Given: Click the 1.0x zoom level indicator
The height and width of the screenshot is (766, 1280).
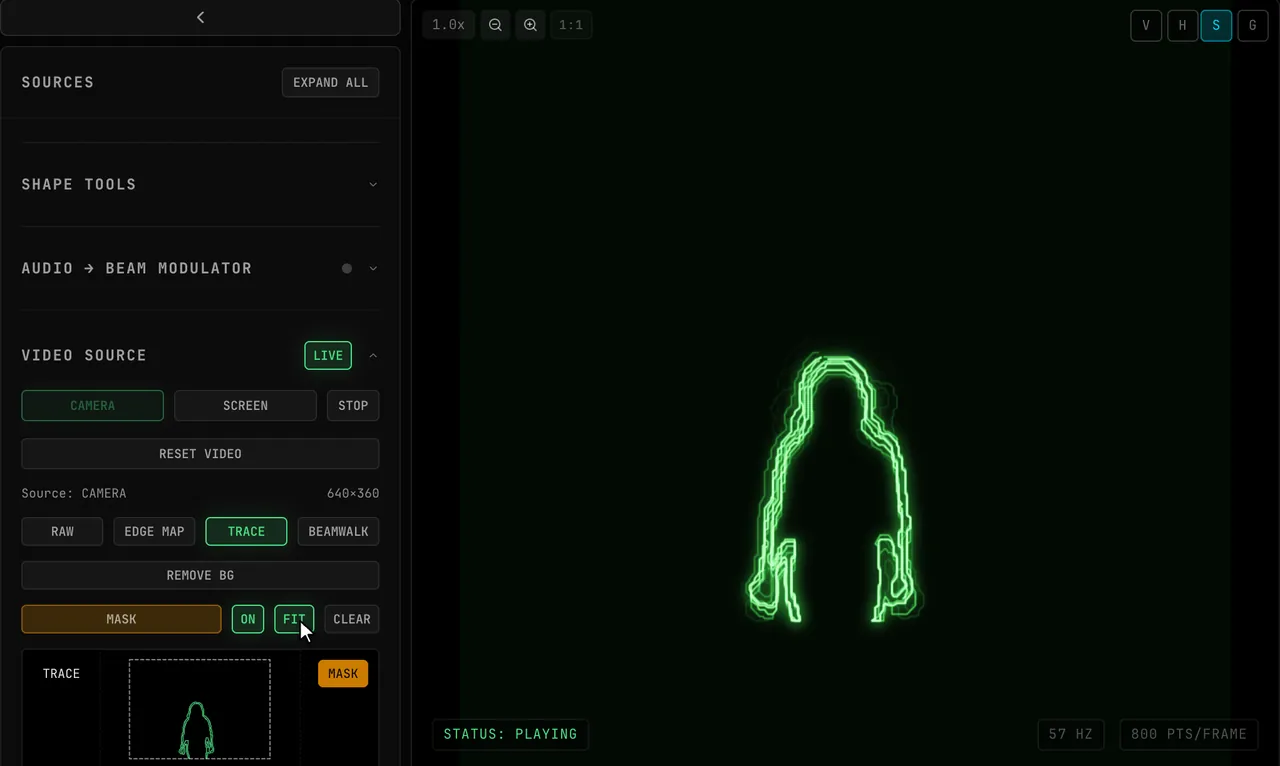Looking at the screenshot, I should click(x=448, y=25).
